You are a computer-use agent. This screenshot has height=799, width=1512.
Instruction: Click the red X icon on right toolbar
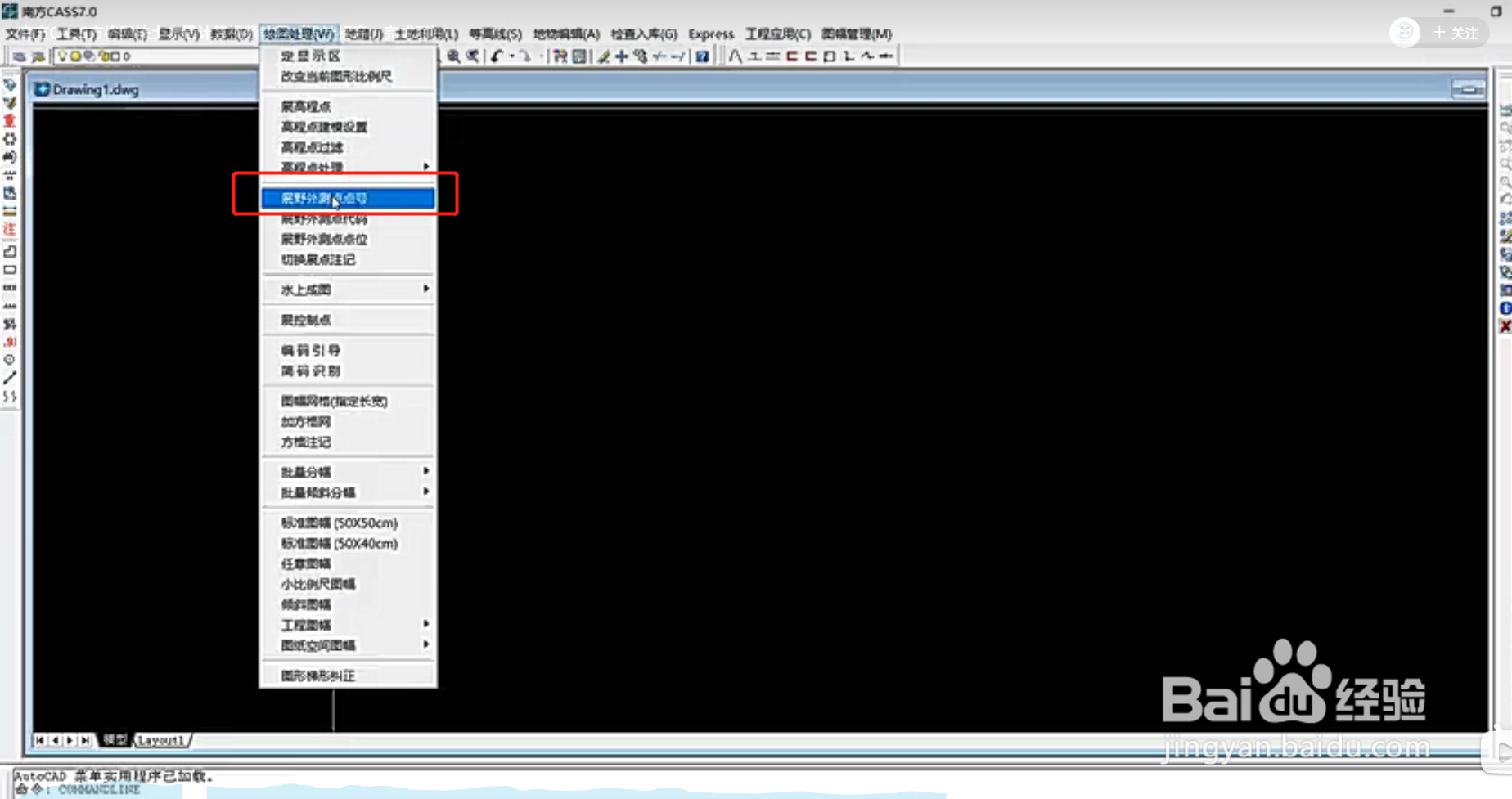(x=1505, y=326)
